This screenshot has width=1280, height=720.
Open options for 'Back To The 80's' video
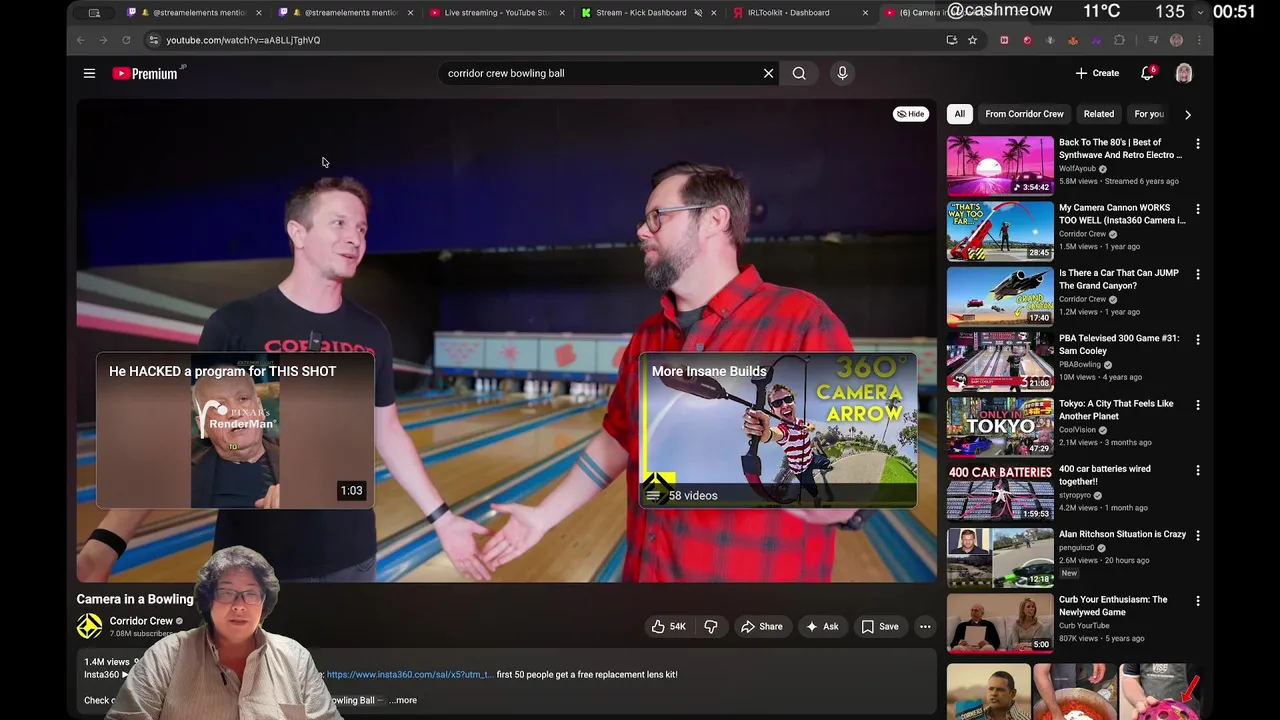click(x=1197, y=144)
